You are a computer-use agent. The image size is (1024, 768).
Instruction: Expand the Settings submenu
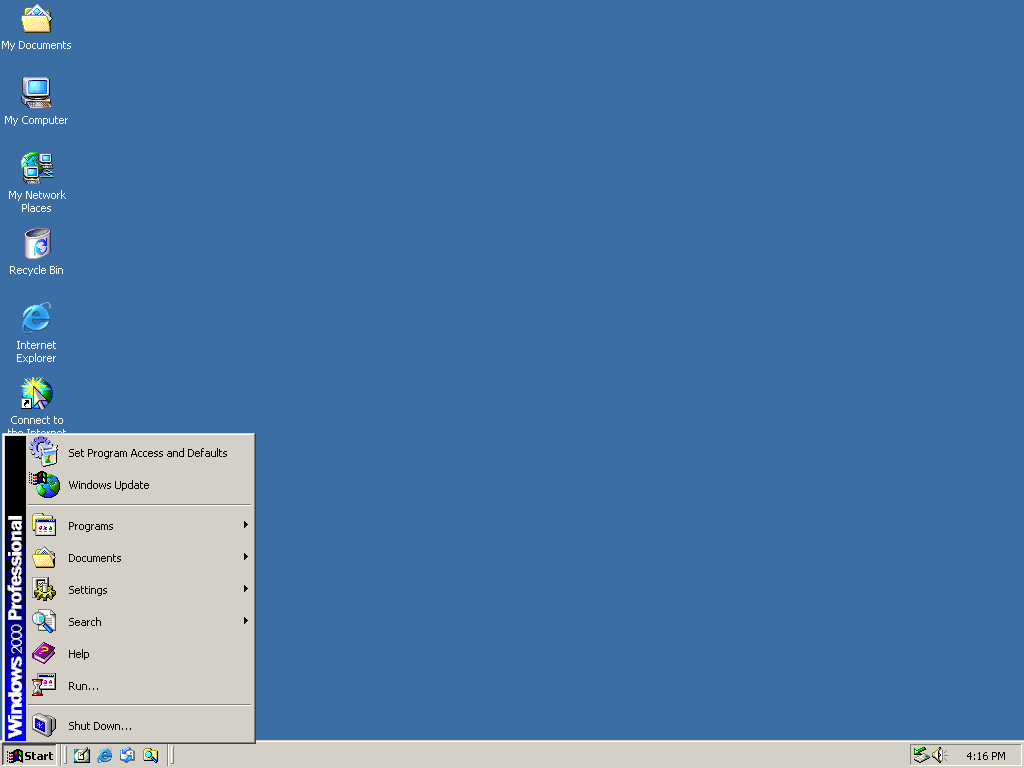tap(140, 590)
